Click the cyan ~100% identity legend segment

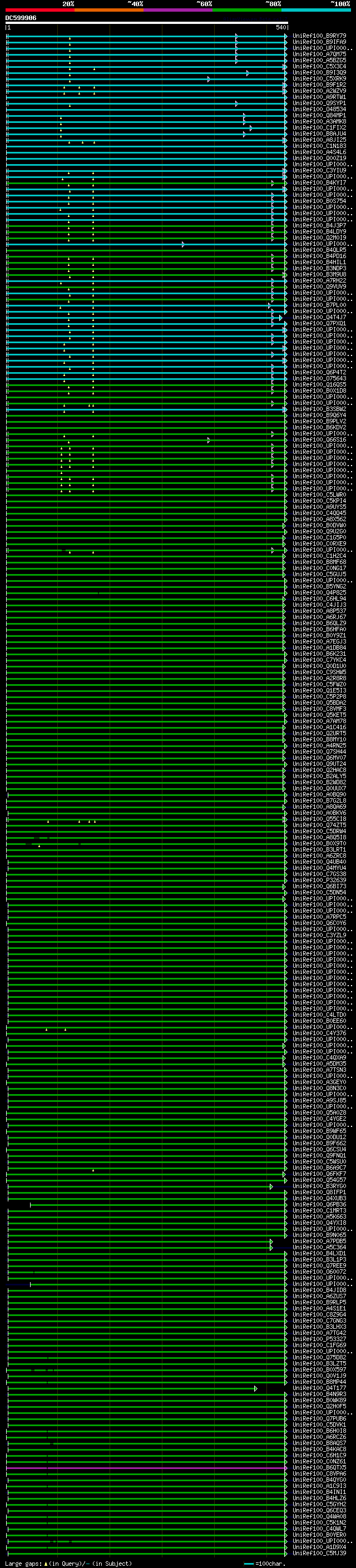(x=316, y=11)
